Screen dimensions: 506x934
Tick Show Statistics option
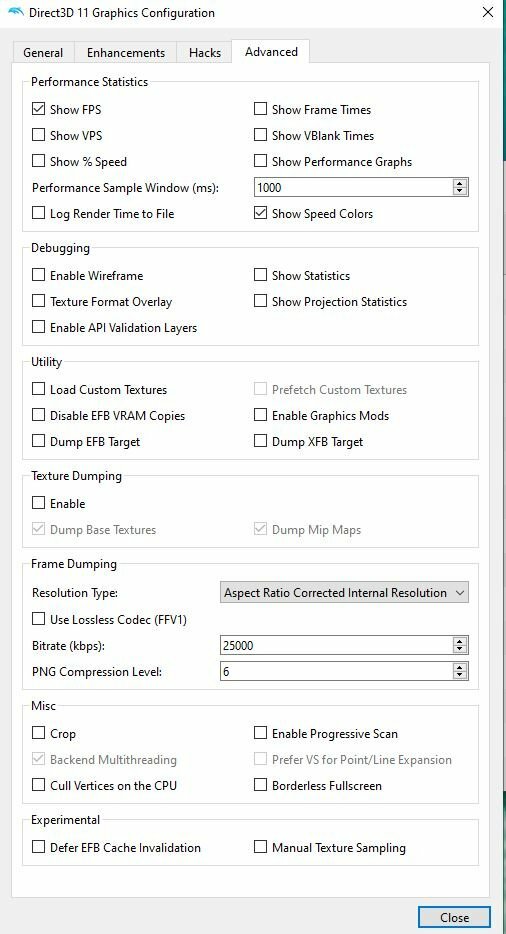(260, 275)
